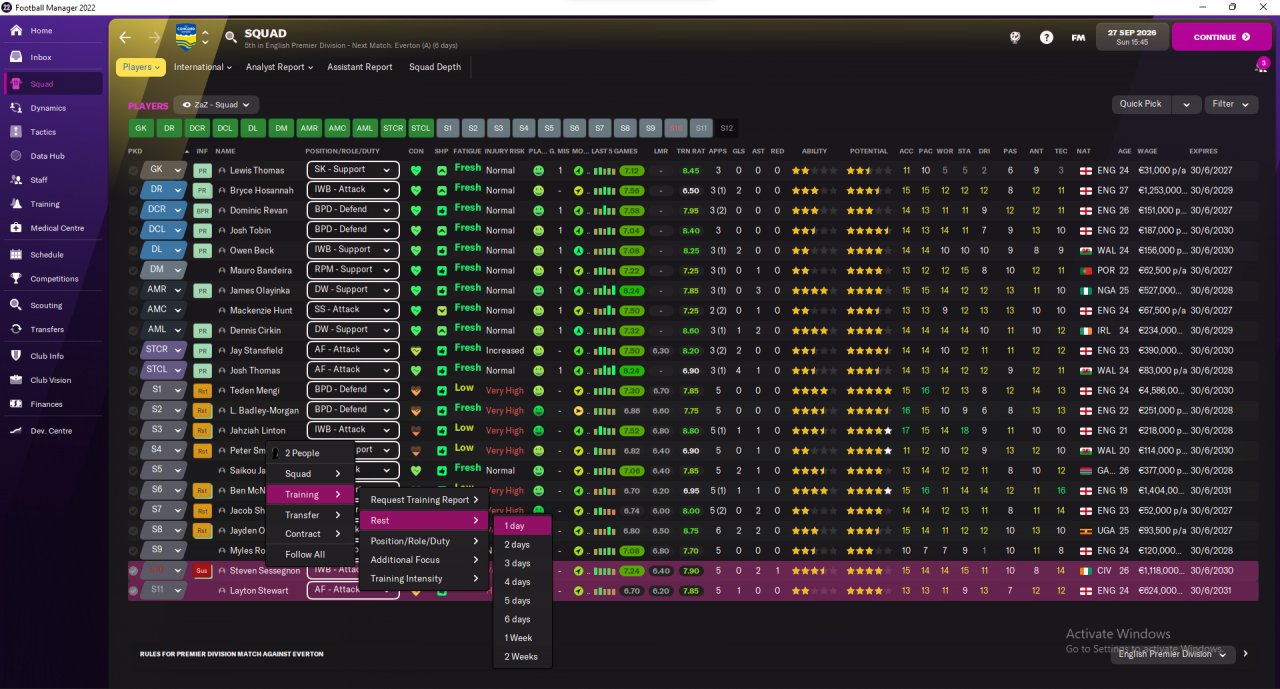This screenshot has height=689, width=1280.
Task: Toggle selection circle for Lewis Thomas row
Action: pyautogui.click(x=134, y=170)
